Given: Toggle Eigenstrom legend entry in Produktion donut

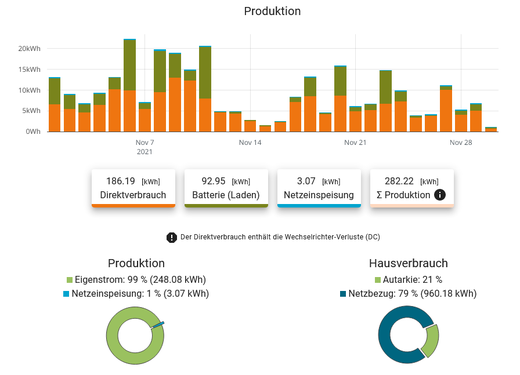Looking at the screenshot, I should point(136,279).
